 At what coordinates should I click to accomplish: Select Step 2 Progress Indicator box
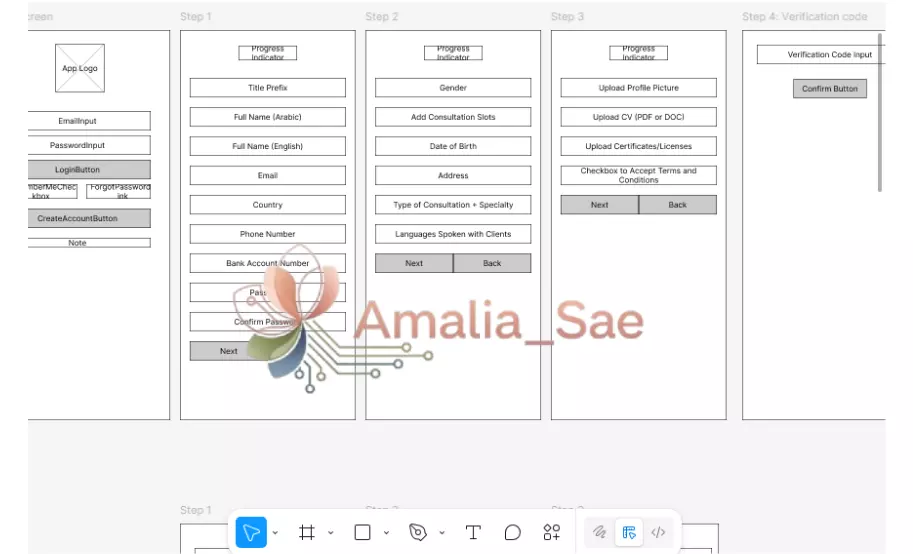click(x=453, y=53)
